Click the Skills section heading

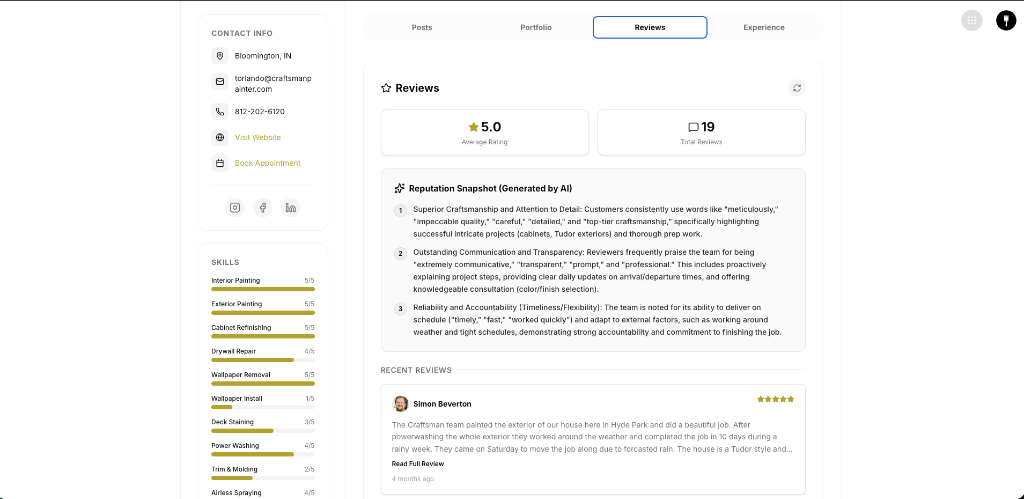[225, 263]
